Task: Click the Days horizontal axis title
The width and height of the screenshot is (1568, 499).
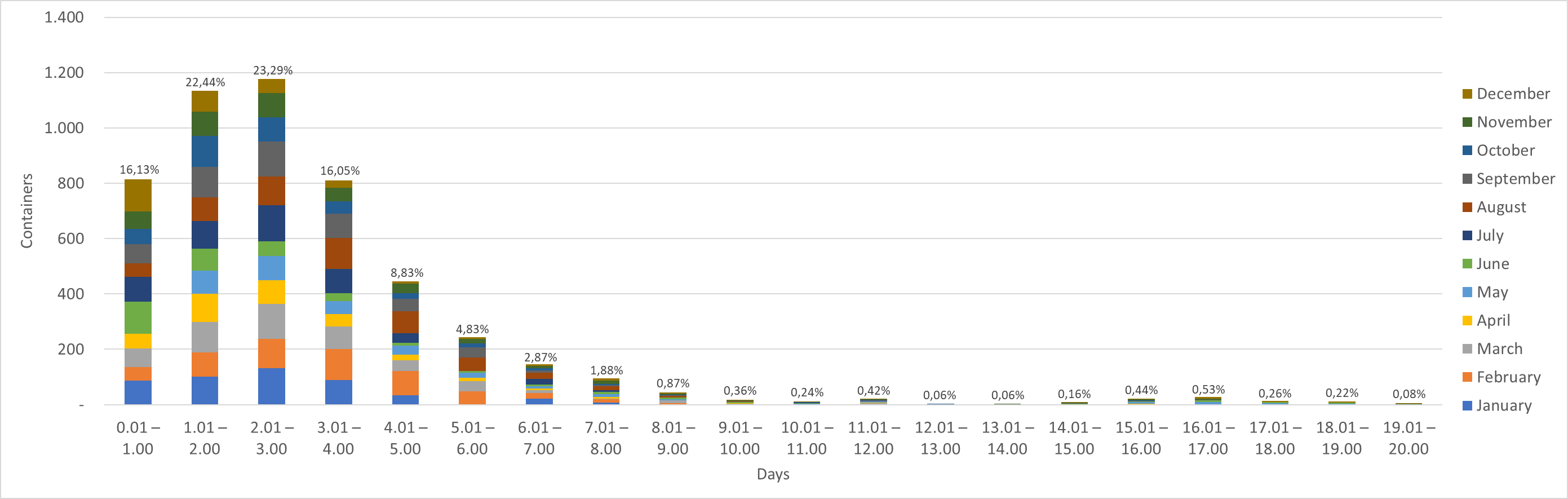Action: pos(773,474)
